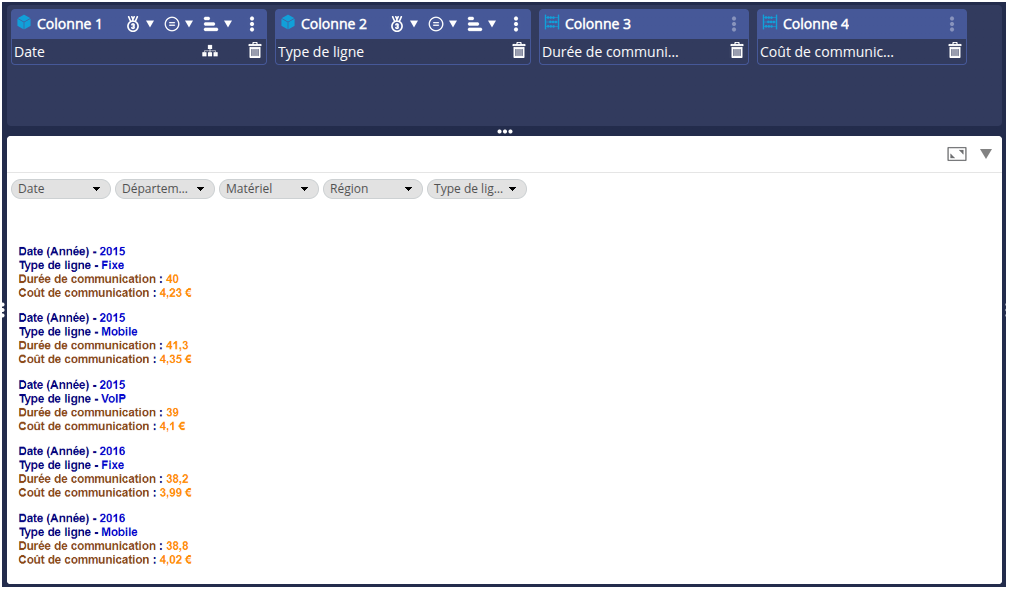This screenshot has width=1009, height=590.
Task: Remove Type de ligne from Colonne 2
Action: click(519, 51)
